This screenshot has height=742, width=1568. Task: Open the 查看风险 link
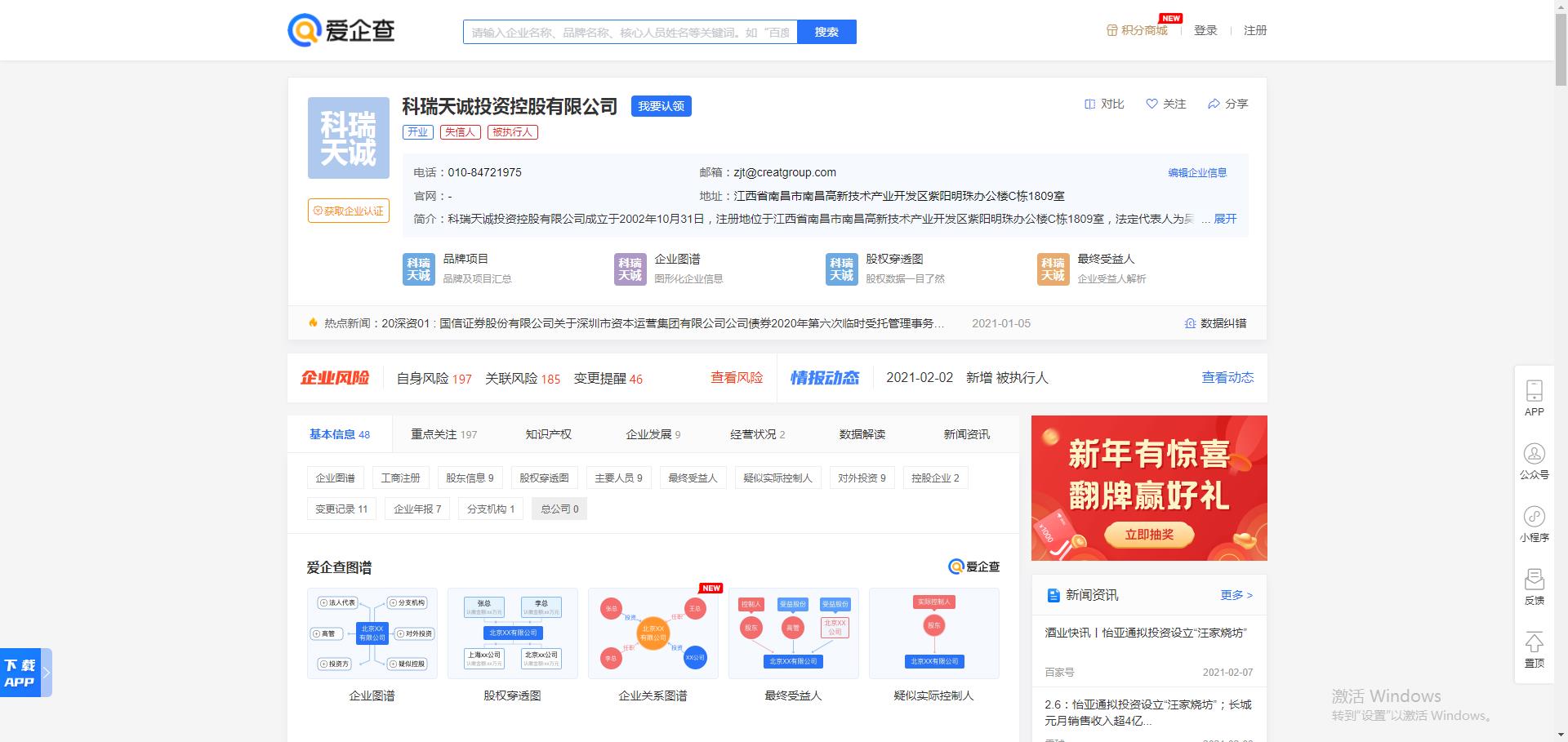(737, 378)
